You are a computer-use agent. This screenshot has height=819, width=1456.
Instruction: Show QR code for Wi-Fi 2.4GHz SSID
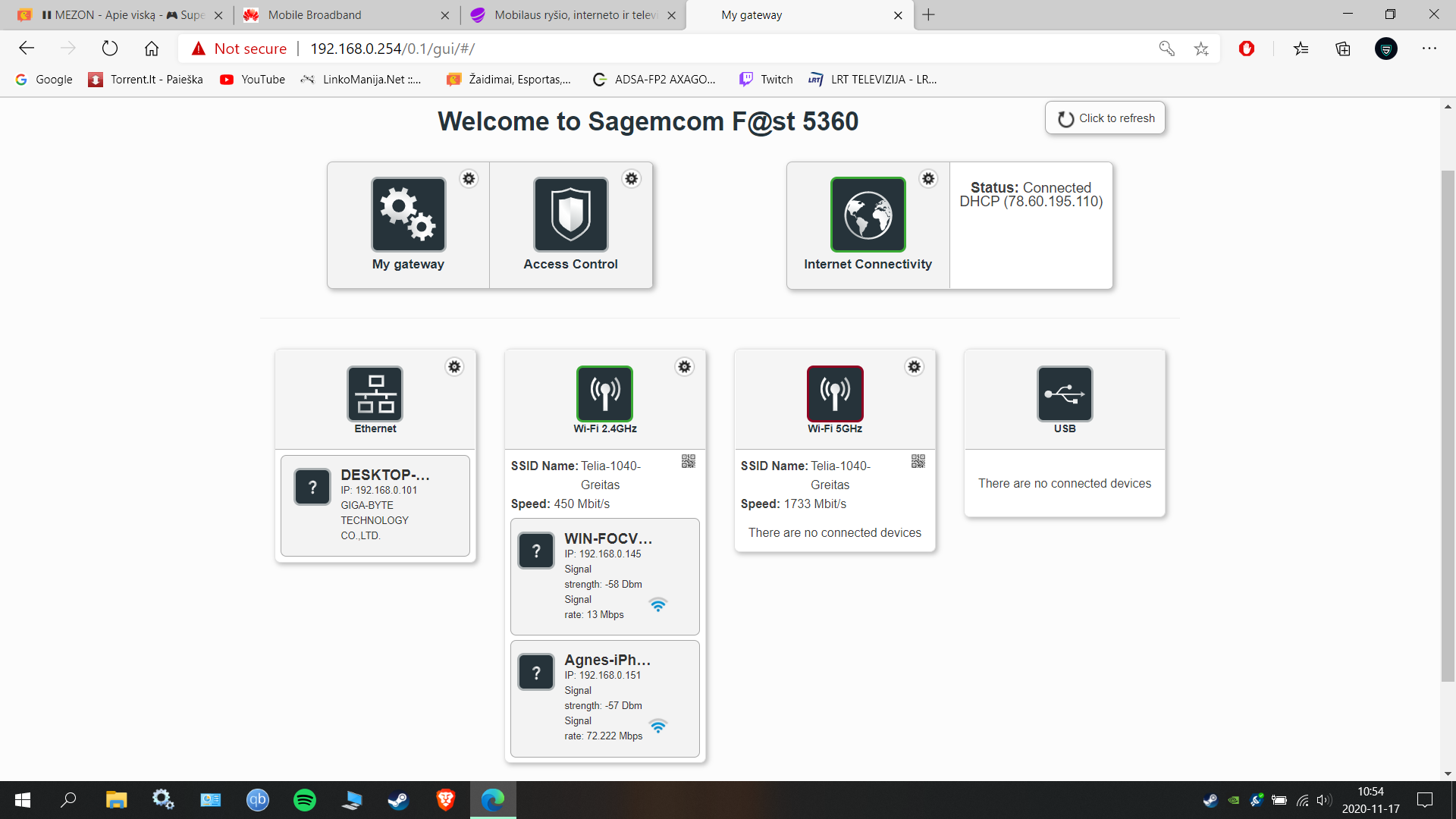click(x=688, y=461)
